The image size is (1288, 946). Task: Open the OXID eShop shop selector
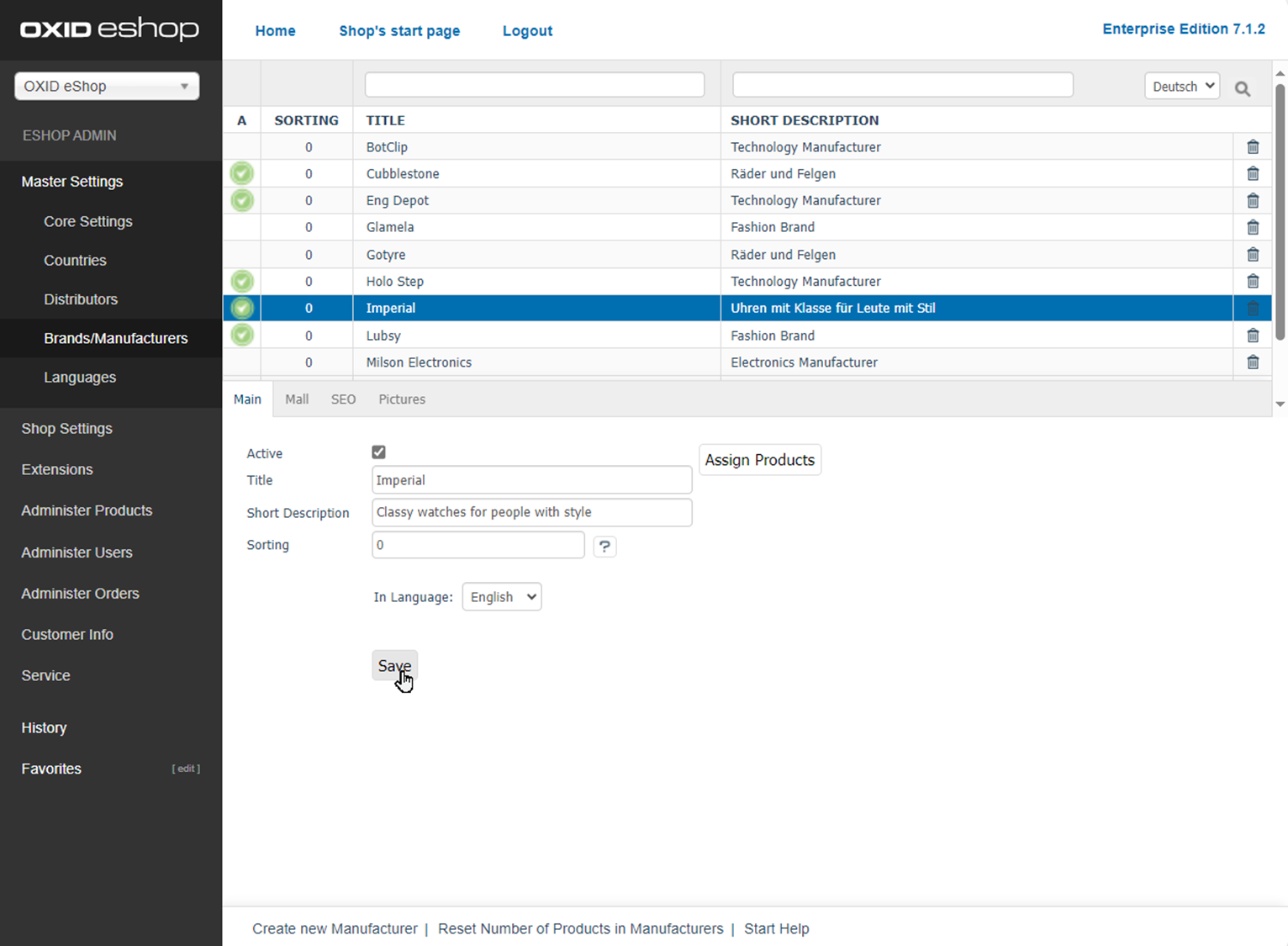(x=107, y=86)
